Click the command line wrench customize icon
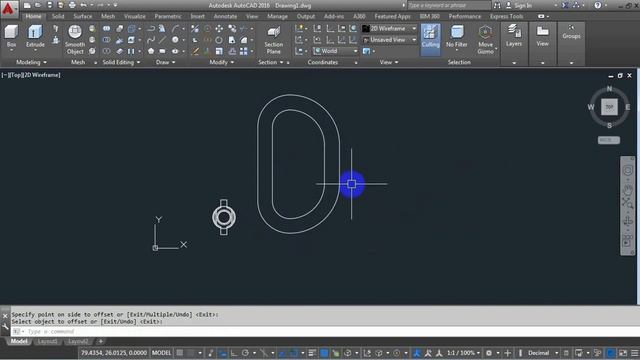The image size is (640, 360). 5,327
